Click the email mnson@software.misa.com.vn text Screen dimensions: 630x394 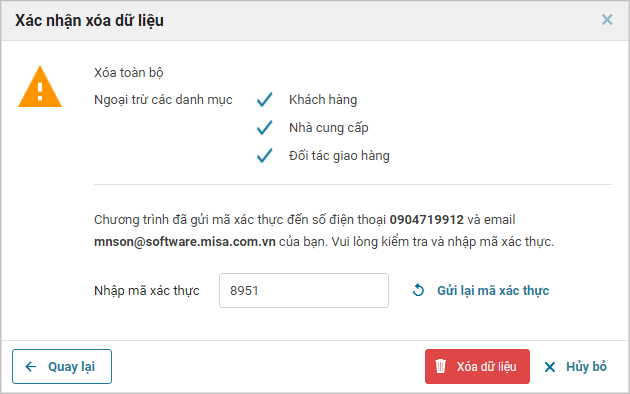point(185,242)
